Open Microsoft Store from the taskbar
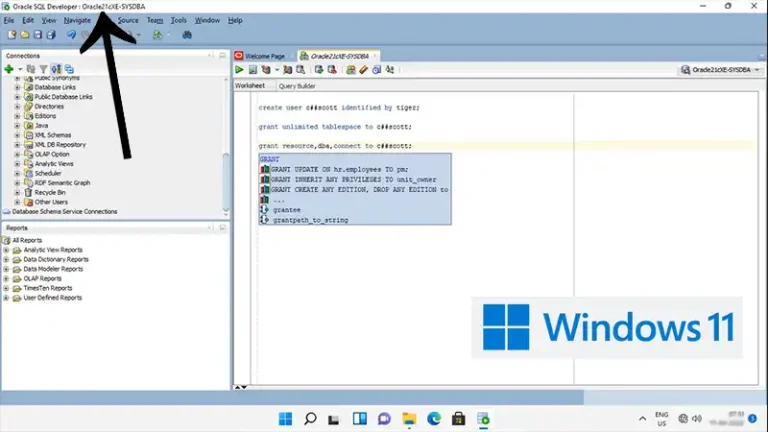Image resolution: width=768 pixels, height=432 pixels. 458,419
